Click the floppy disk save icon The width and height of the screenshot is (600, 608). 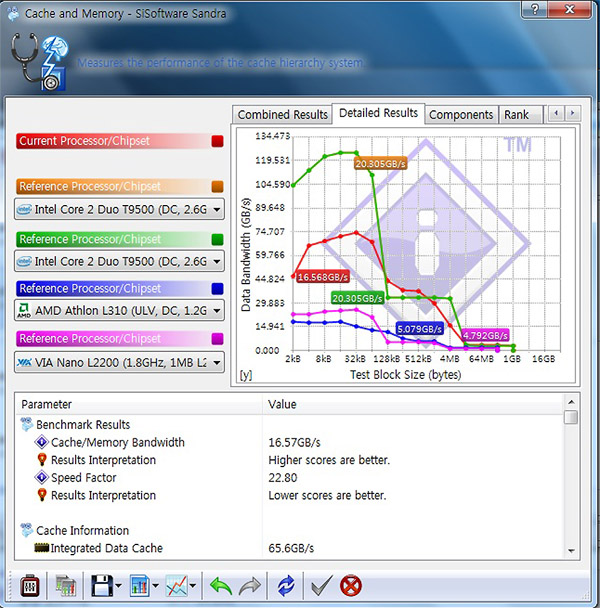pos(102,586)
